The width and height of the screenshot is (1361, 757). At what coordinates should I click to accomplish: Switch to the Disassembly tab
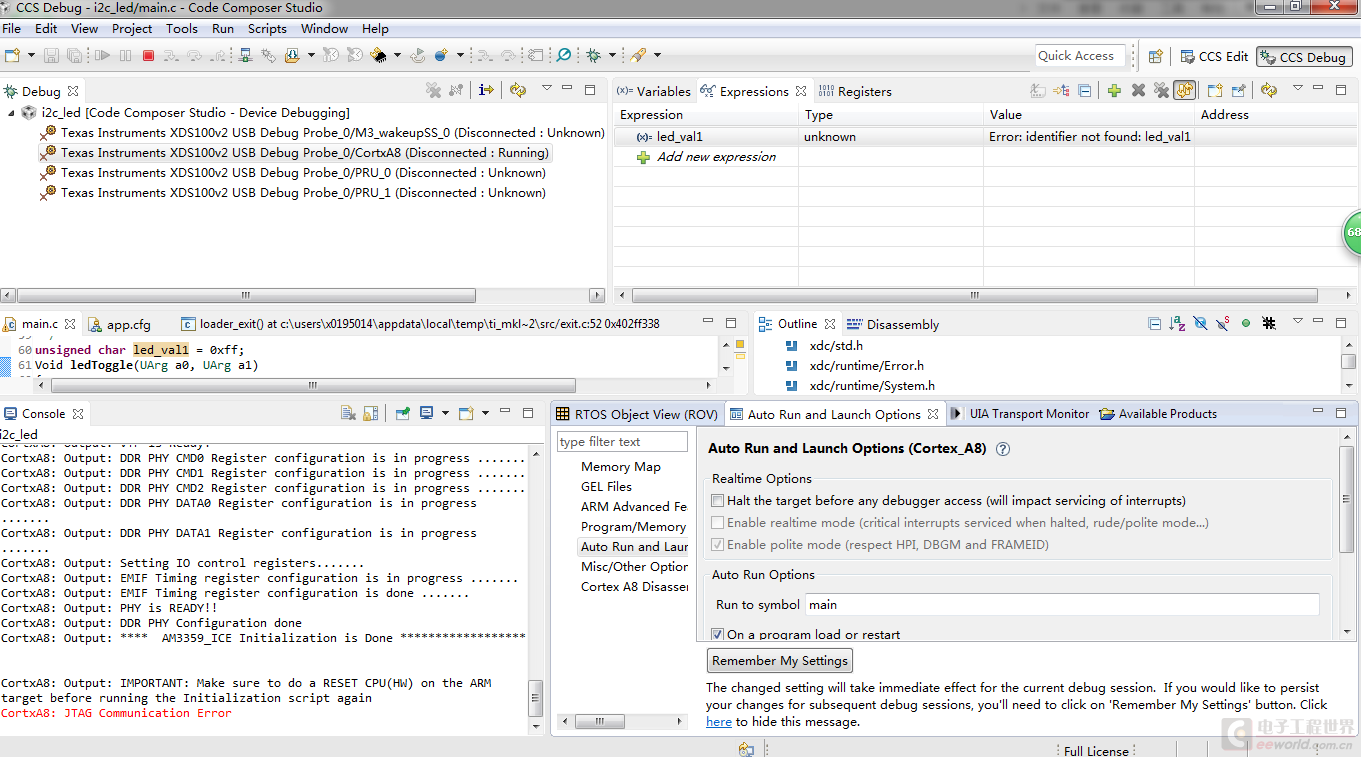(x=893, y=324)
